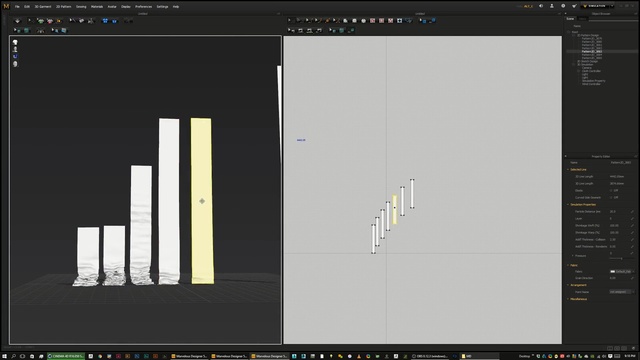The image size is (640, 360).
Task: Click the third red sewing icon in 2D toolbar
Action: pyautogui.click(x=391, y=20)
